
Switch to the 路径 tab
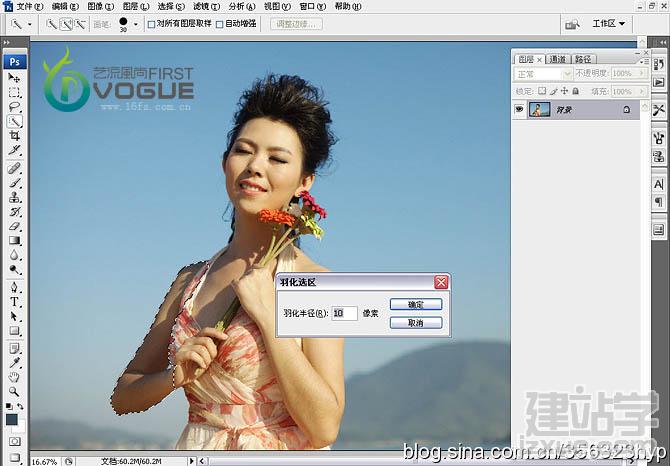tap(583, 59)
